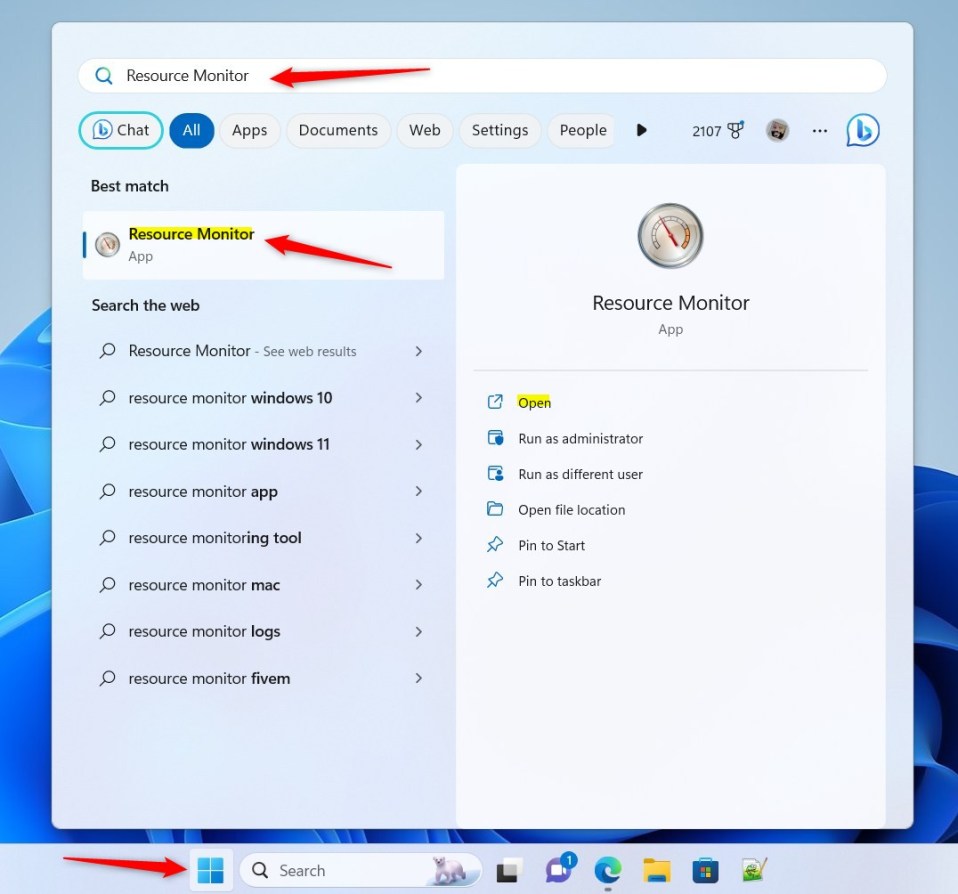Select 'resource monitor app' suggestion
This screenshot has width=958, height=894.
[261, 491]
